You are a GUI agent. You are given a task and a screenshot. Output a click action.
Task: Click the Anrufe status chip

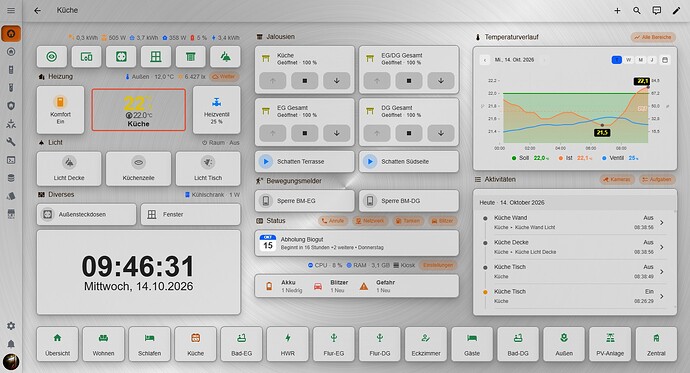333,221
